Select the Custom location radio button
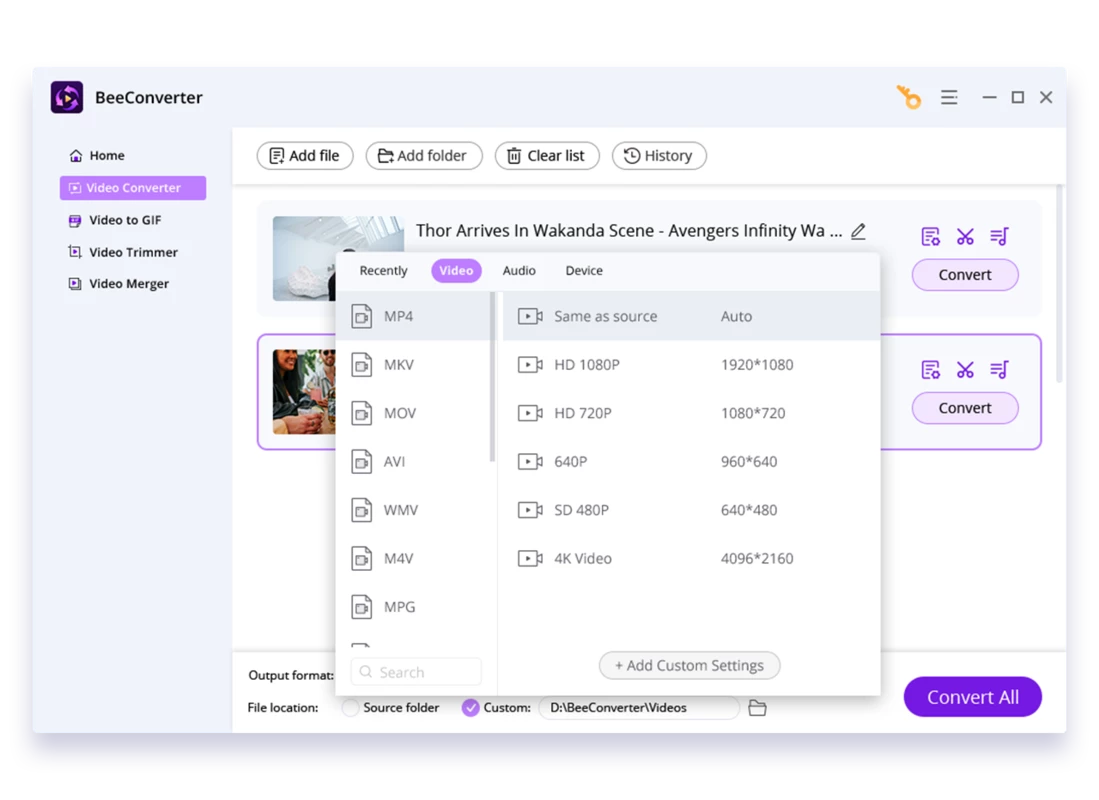This screenshot has height=800, width=1099. click(470, 707)
